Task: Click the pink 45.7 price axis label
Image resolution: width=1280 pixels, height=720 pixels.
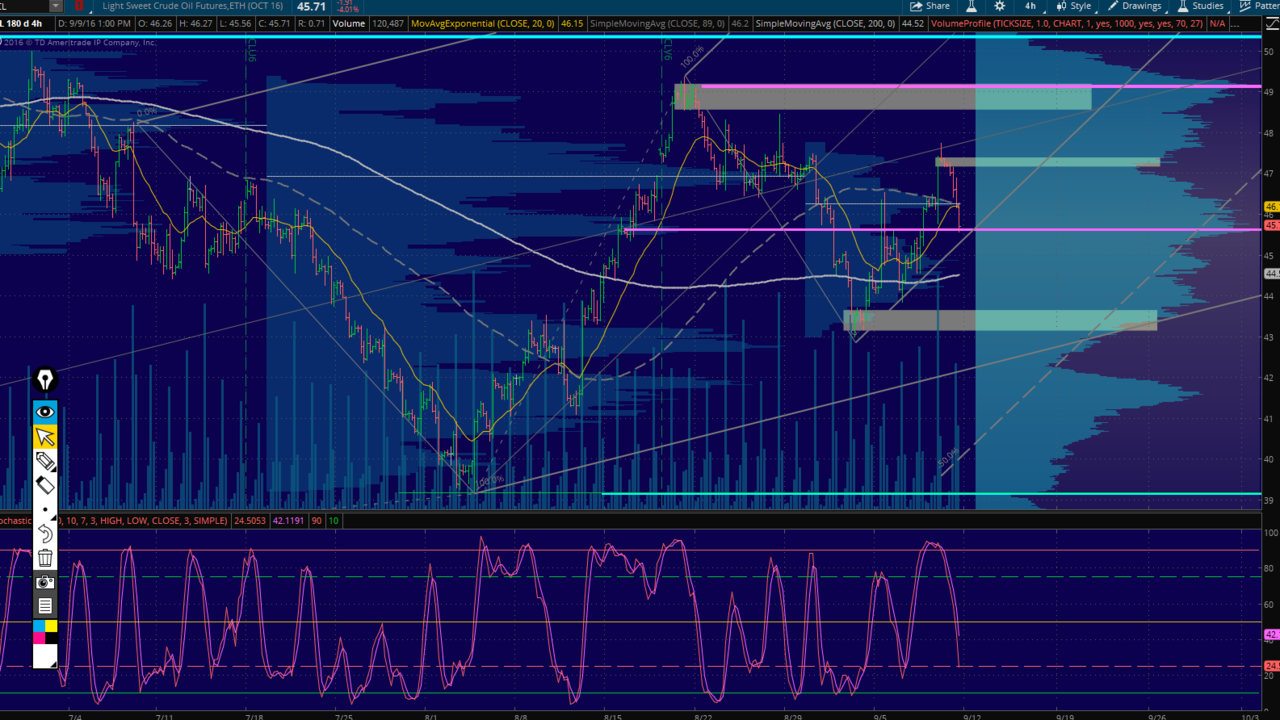Action: (x=1271, y=226)
